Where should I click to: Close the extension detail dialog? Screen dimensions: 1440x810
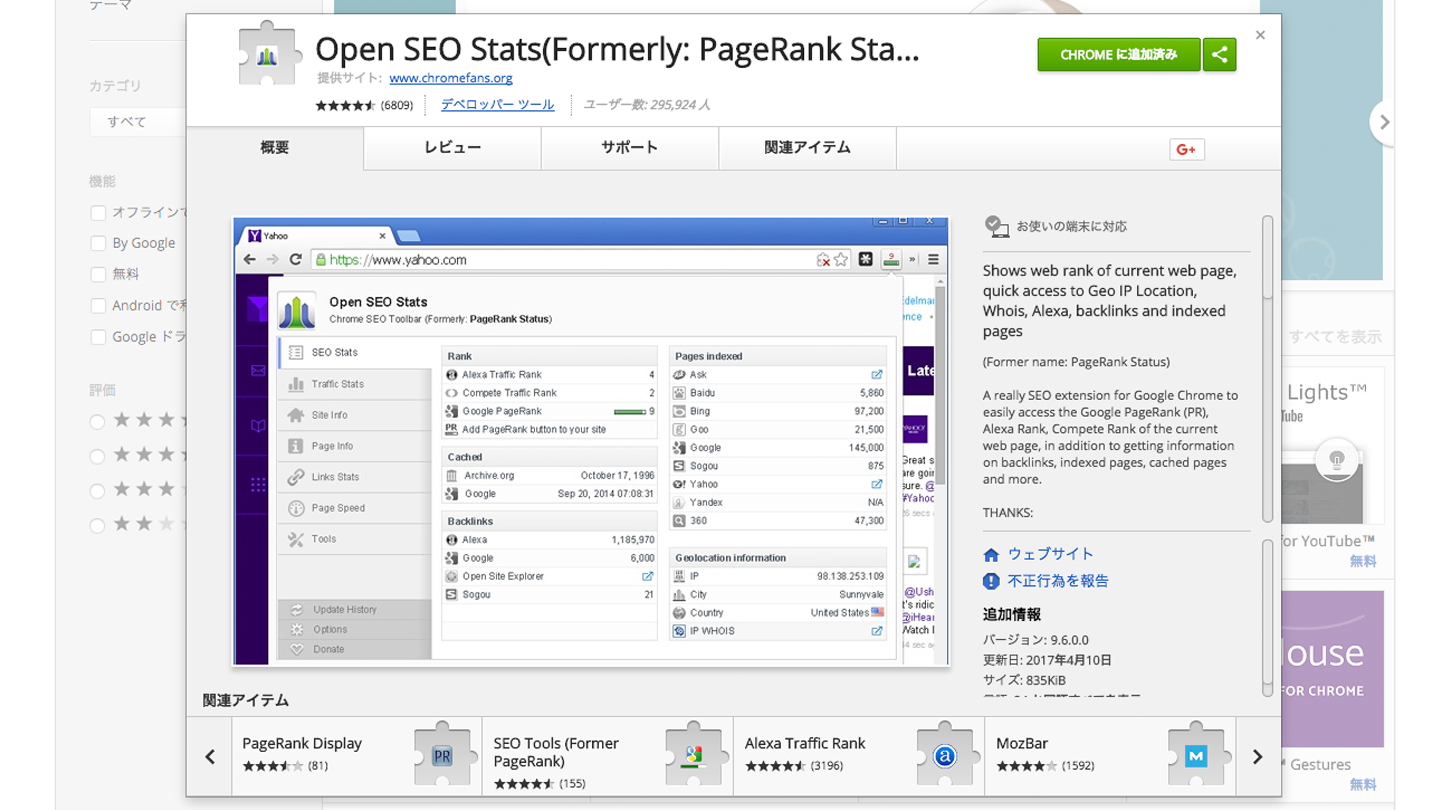click(1260, 35)
